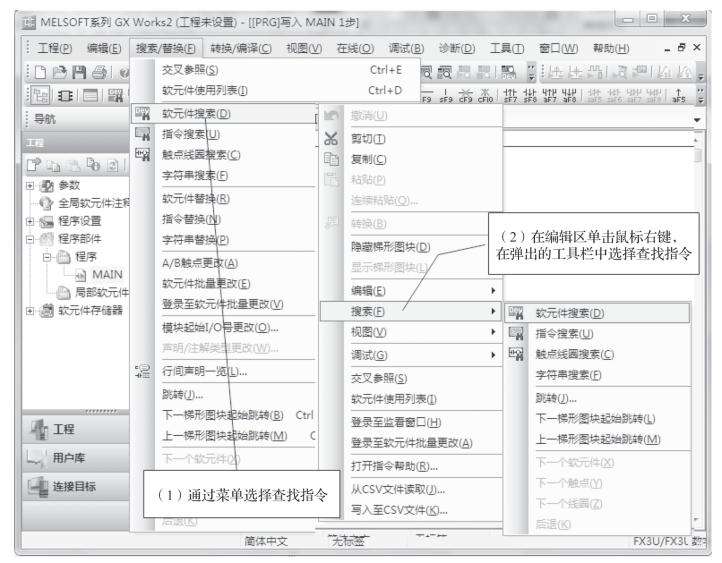Click the Open project folder icon

[59, 72]
